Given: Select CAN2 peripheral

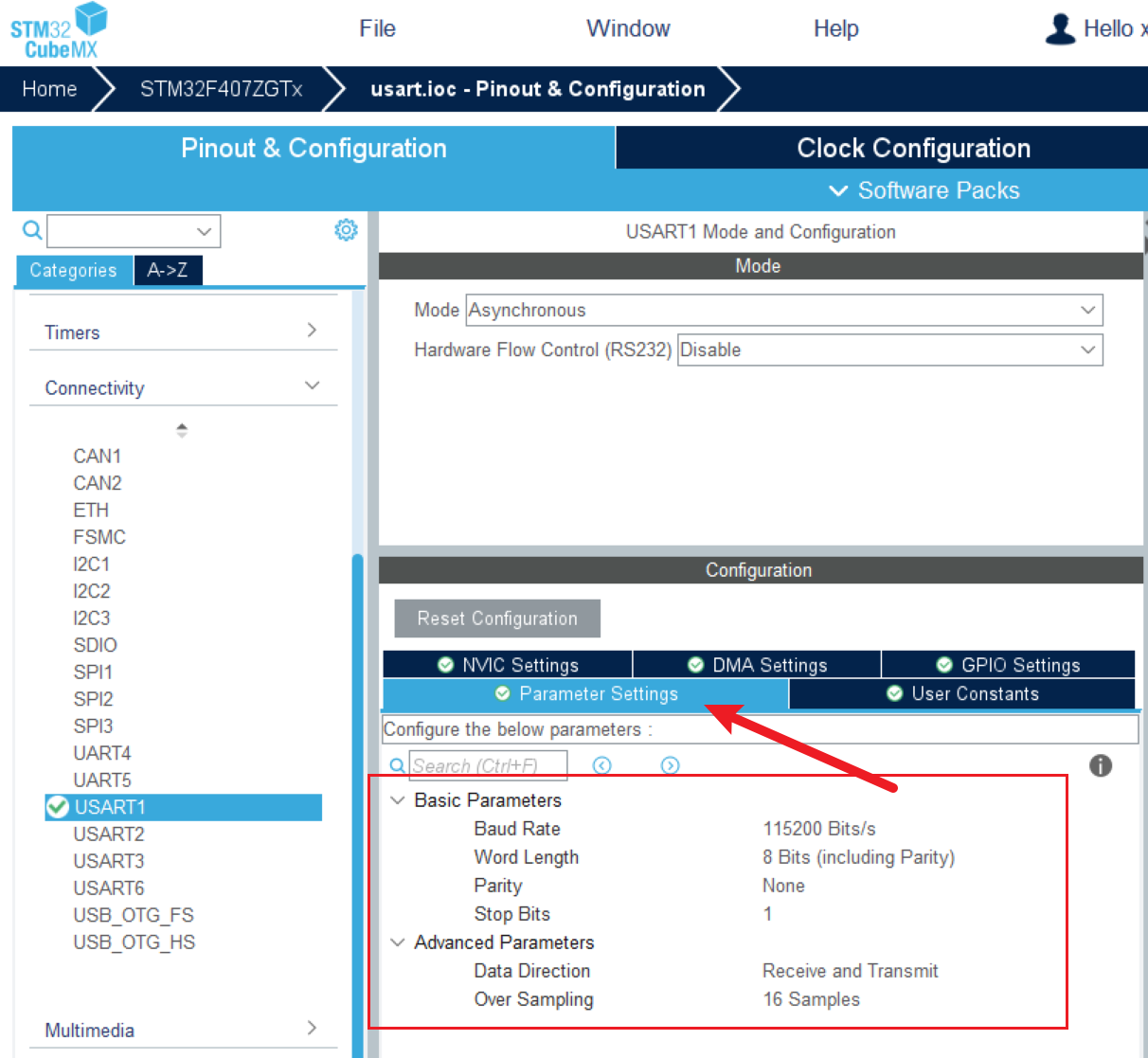Looking at the screenshot, I should (x=98, y=483).
